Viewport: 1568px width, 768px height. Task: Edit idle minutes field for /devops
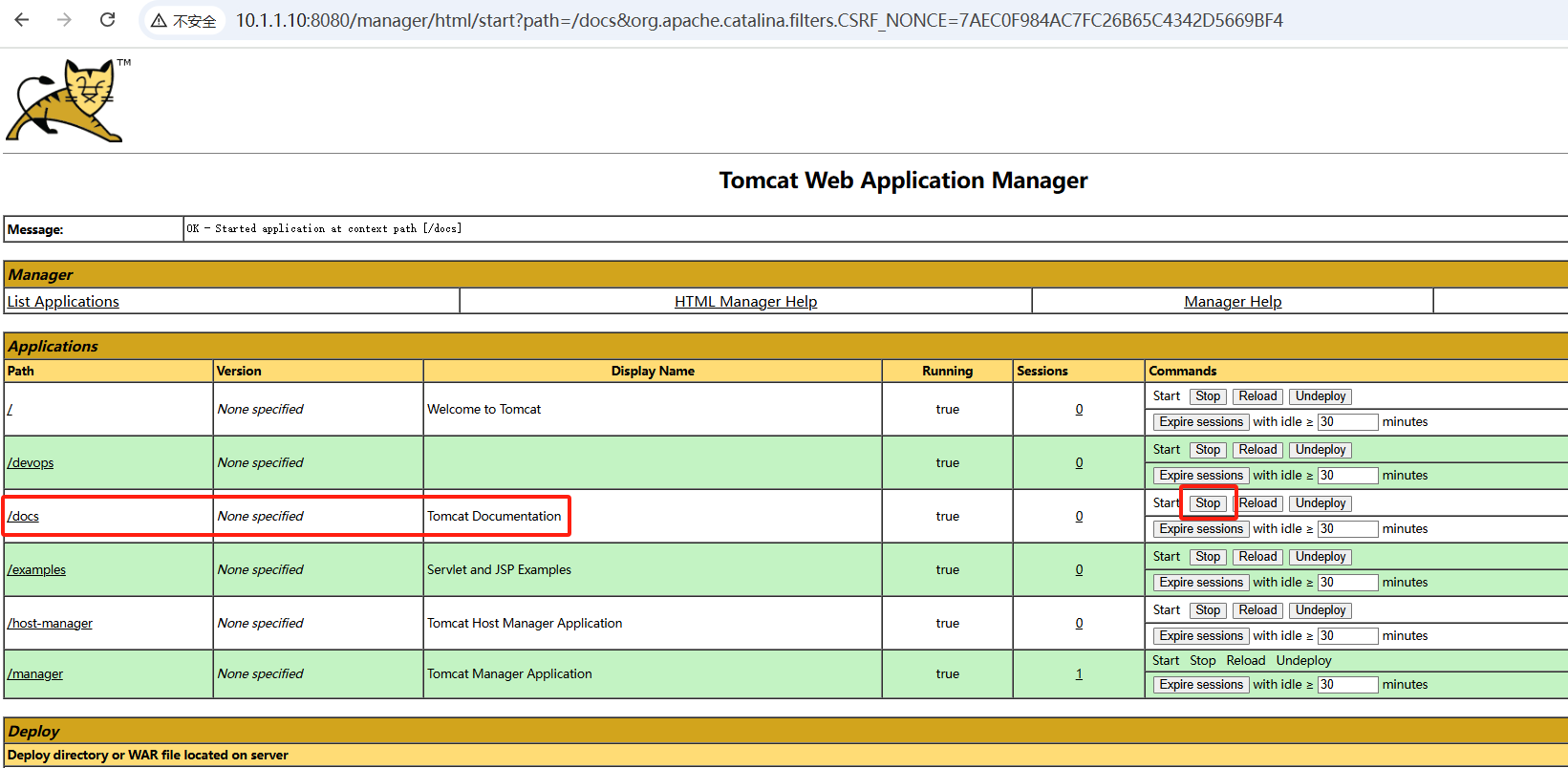tap(1347, 476)
